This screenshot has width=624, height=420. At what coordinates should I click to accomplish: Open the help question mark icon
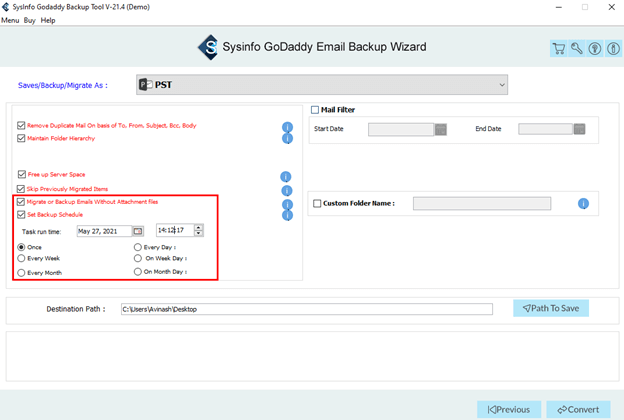[595, 49]
